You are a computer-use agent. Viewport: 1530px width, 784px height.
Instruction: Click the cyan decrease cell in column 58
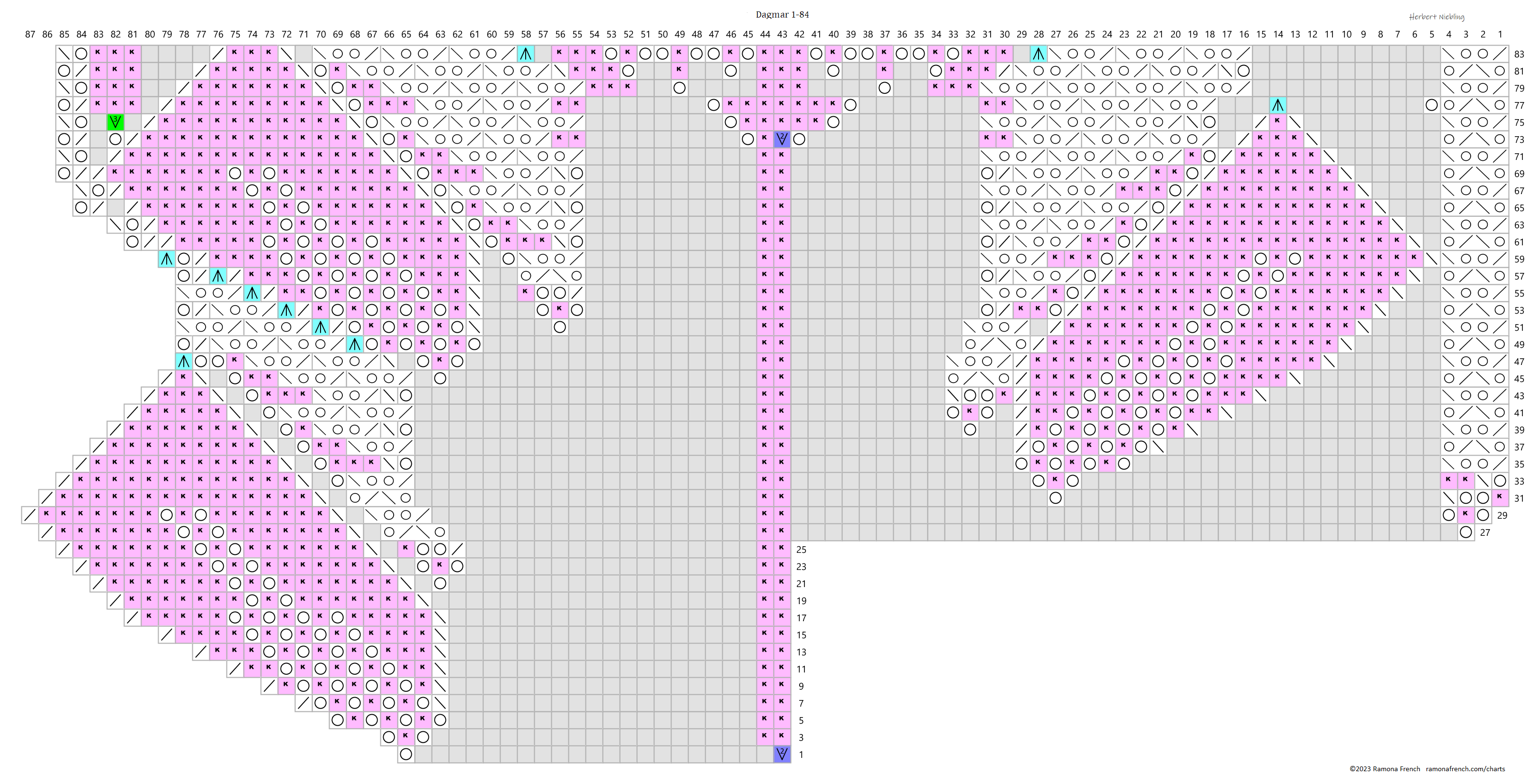[526, 54]
